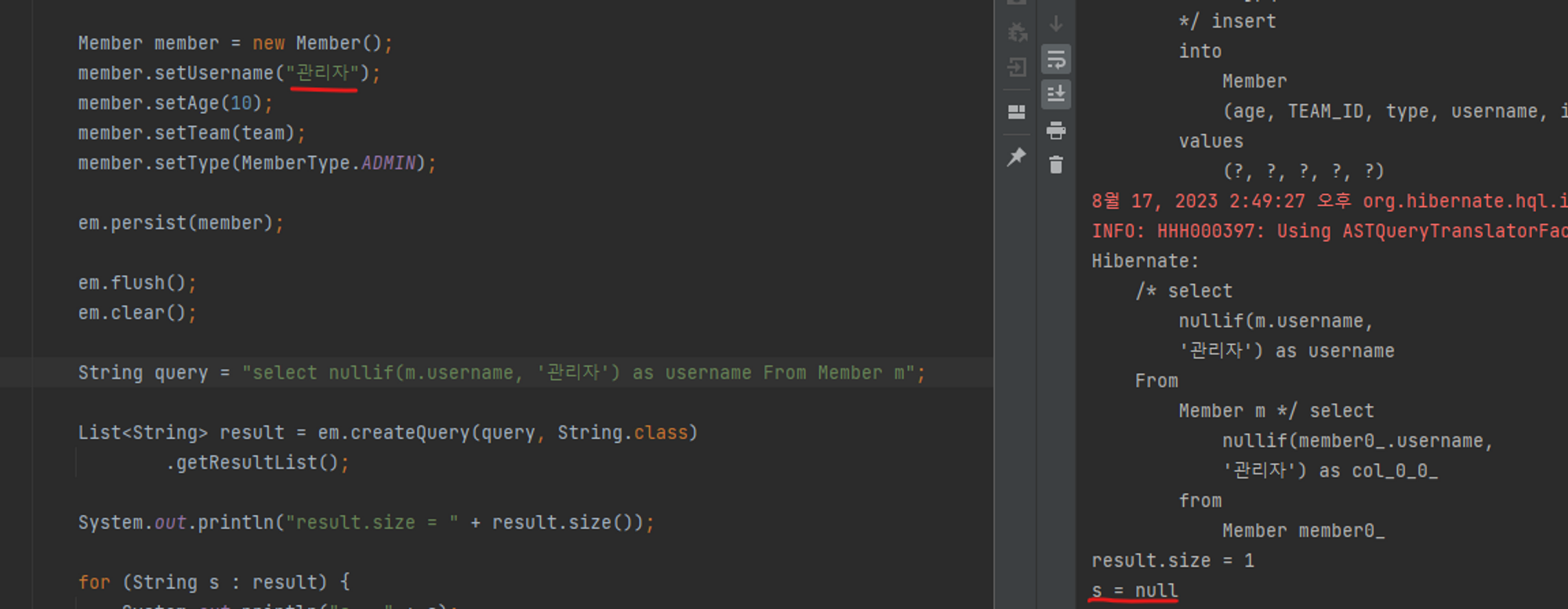This screenshot has width=1568, height=609.
Task: Click the 'Member m */ select' console line
Action: 1276,411
